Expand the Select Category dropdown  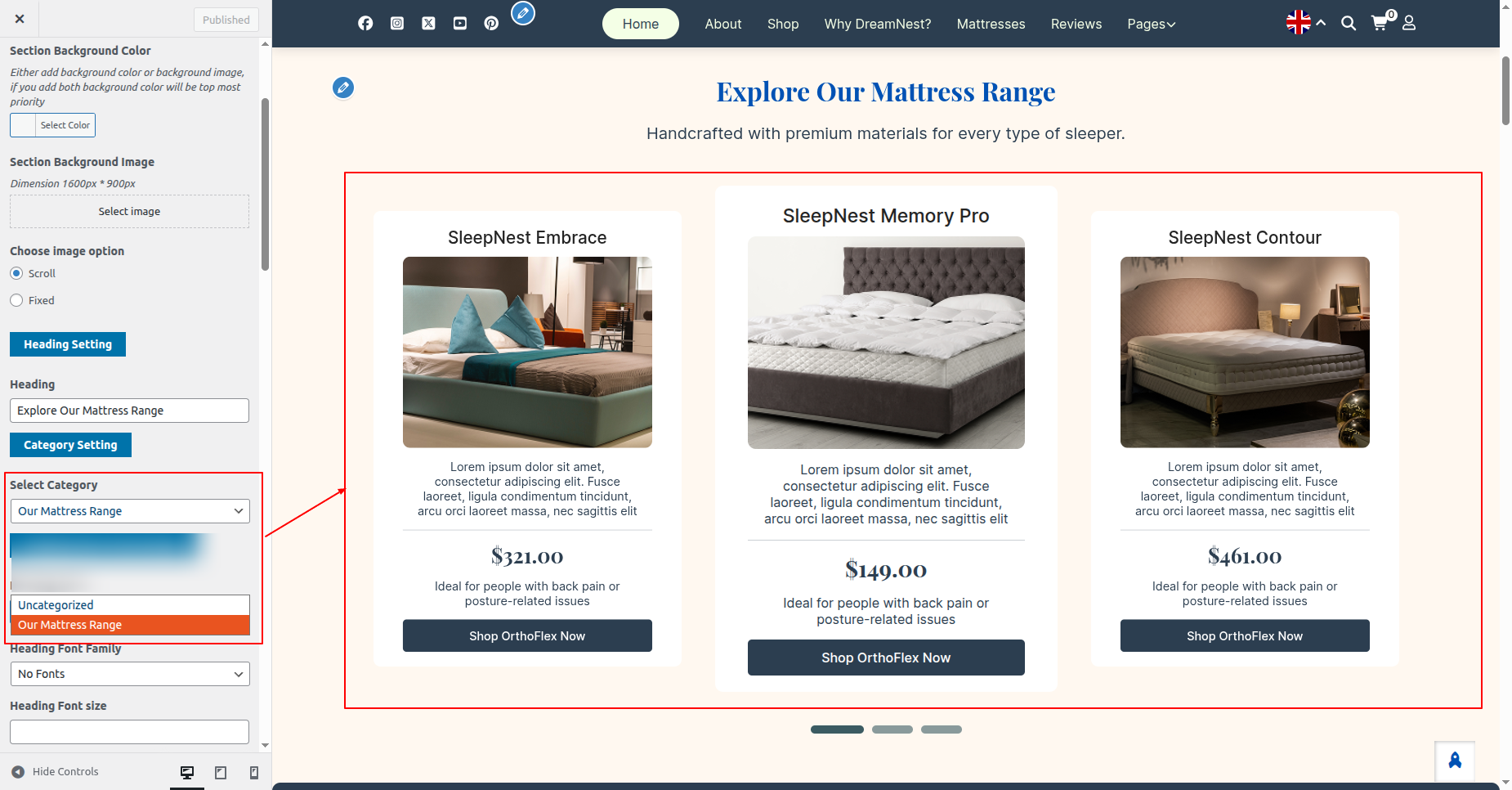[130, 511]
